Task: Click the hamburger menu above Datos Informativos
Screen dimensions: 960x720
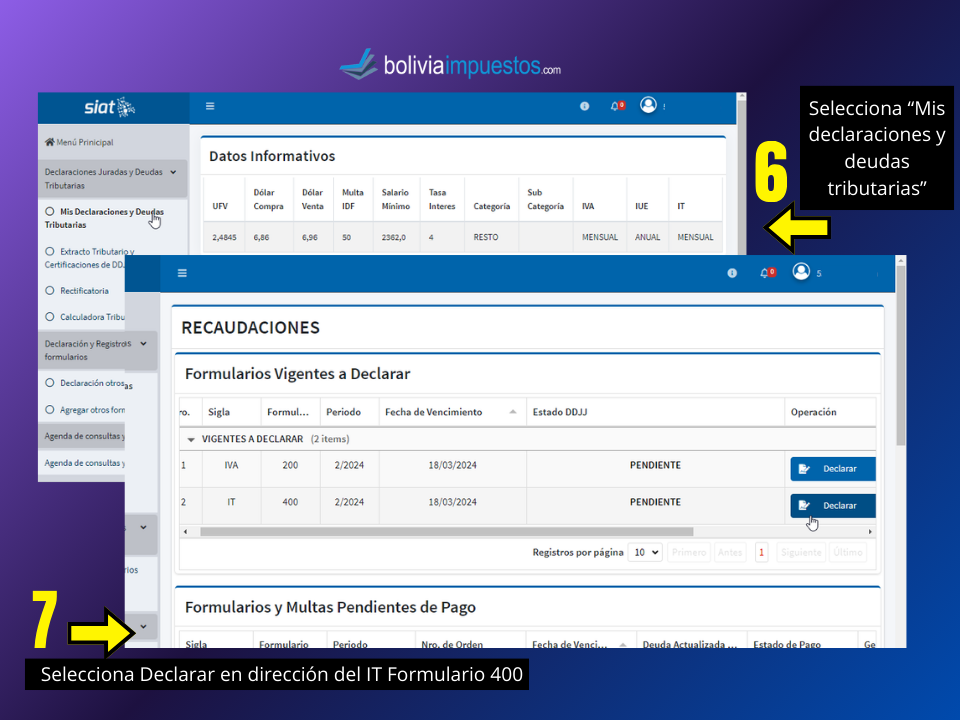Action: coord(210,106)
